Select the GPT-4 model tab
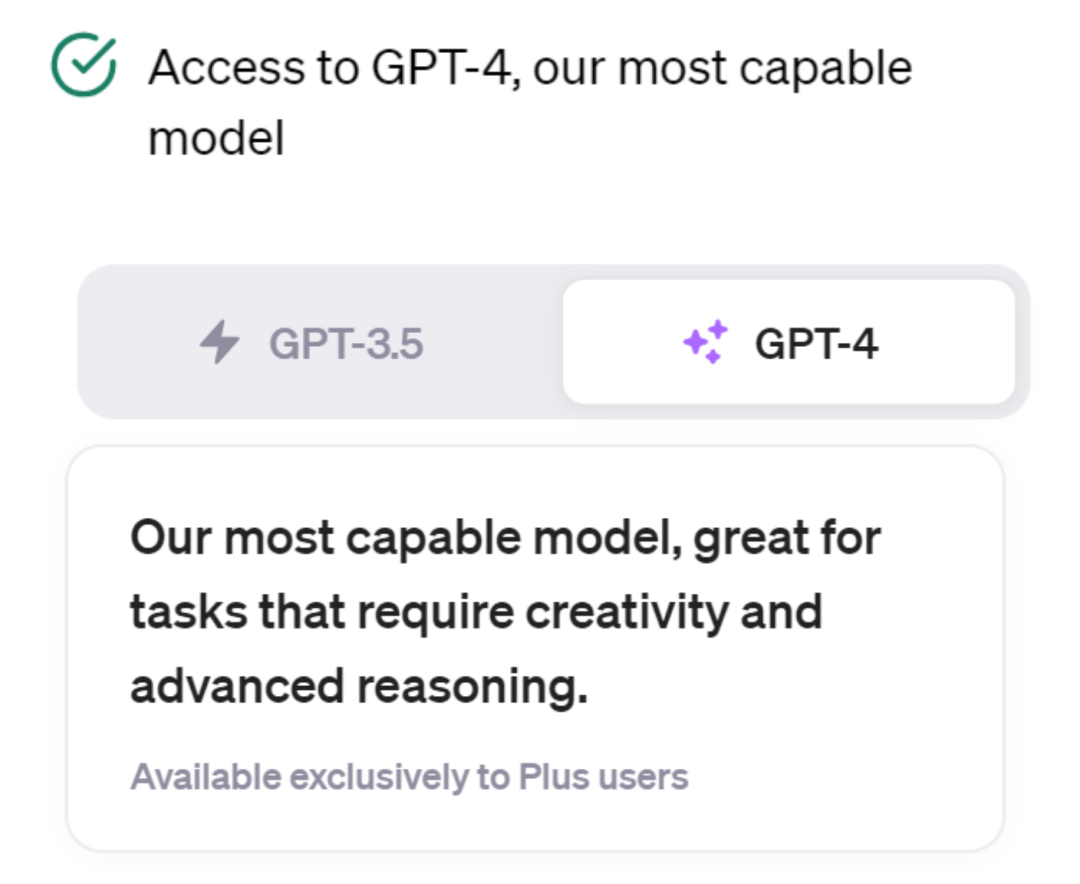Screen dimensions: 1080x884 click(x=788, y=343)
